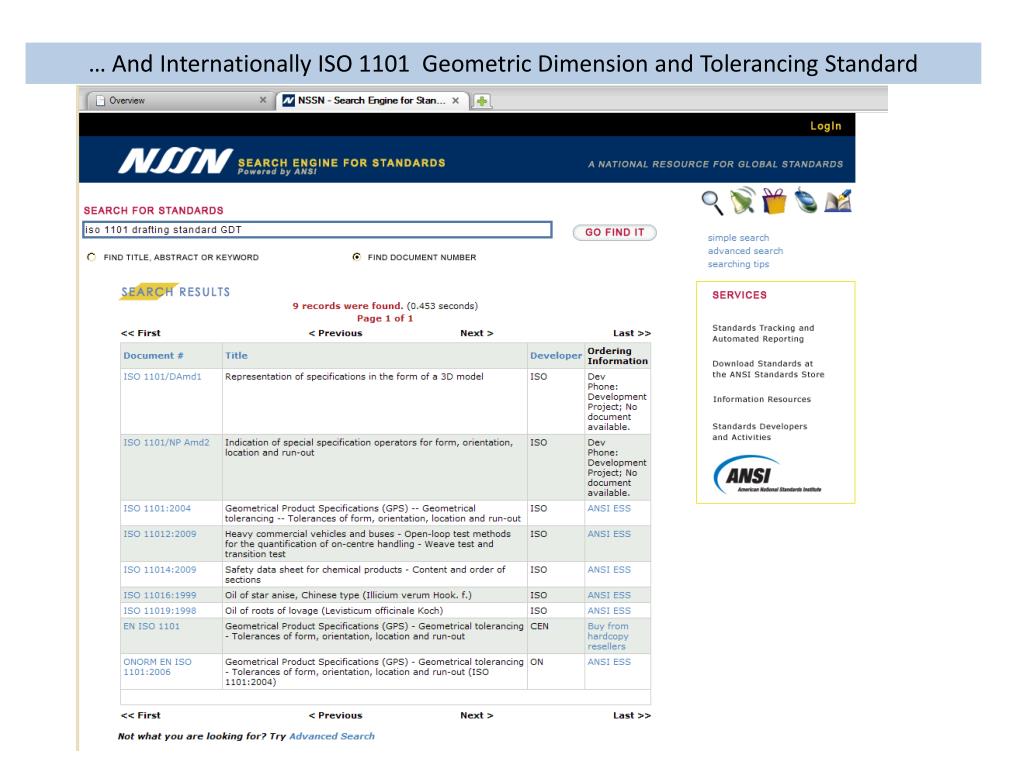Click the Advanced Search link below results
Screen dimensions: 1024x768
pyautogui.click(x=332, y=737)
